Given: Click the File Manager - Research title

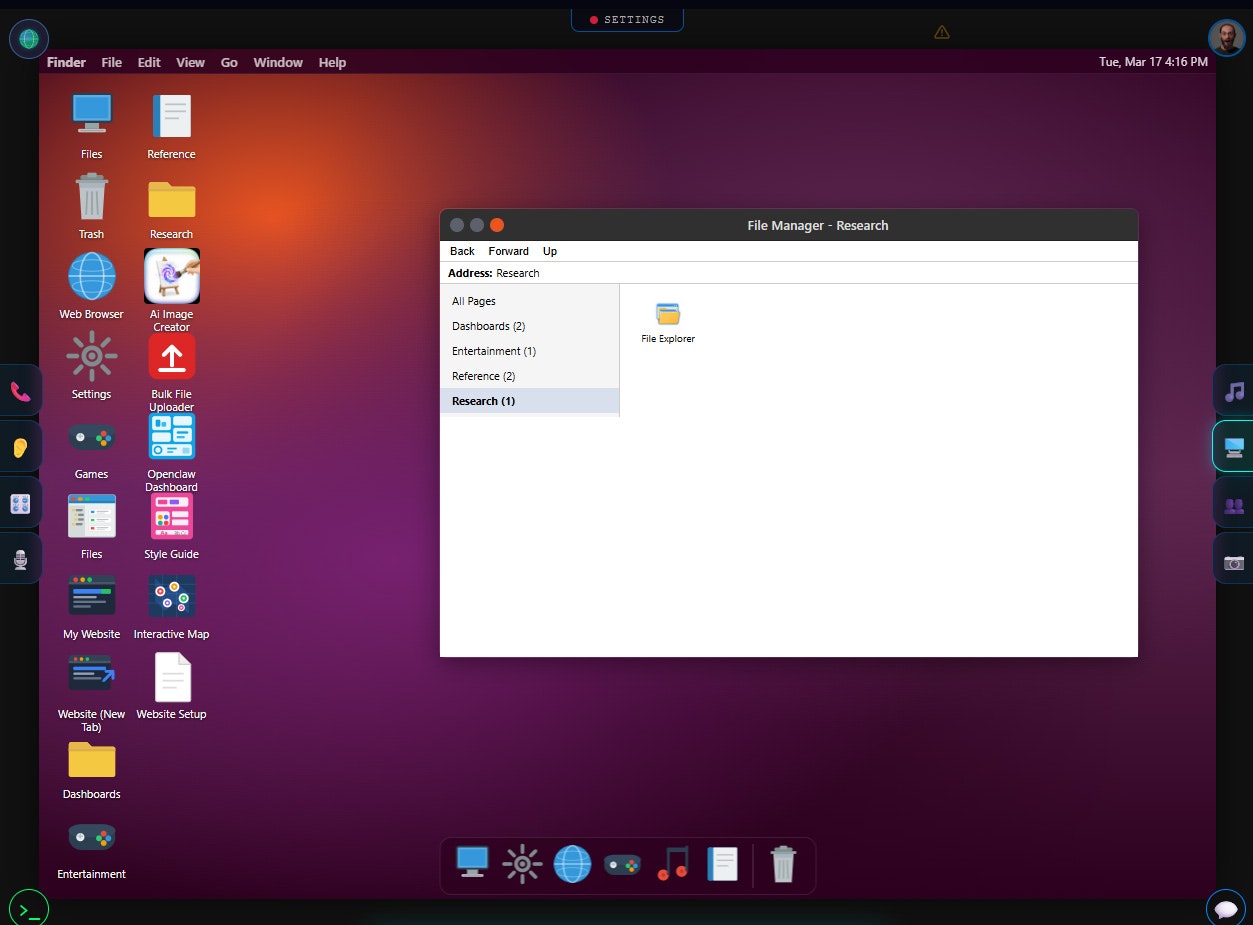Looking at the screenshot, I should [x=818, y=225].
